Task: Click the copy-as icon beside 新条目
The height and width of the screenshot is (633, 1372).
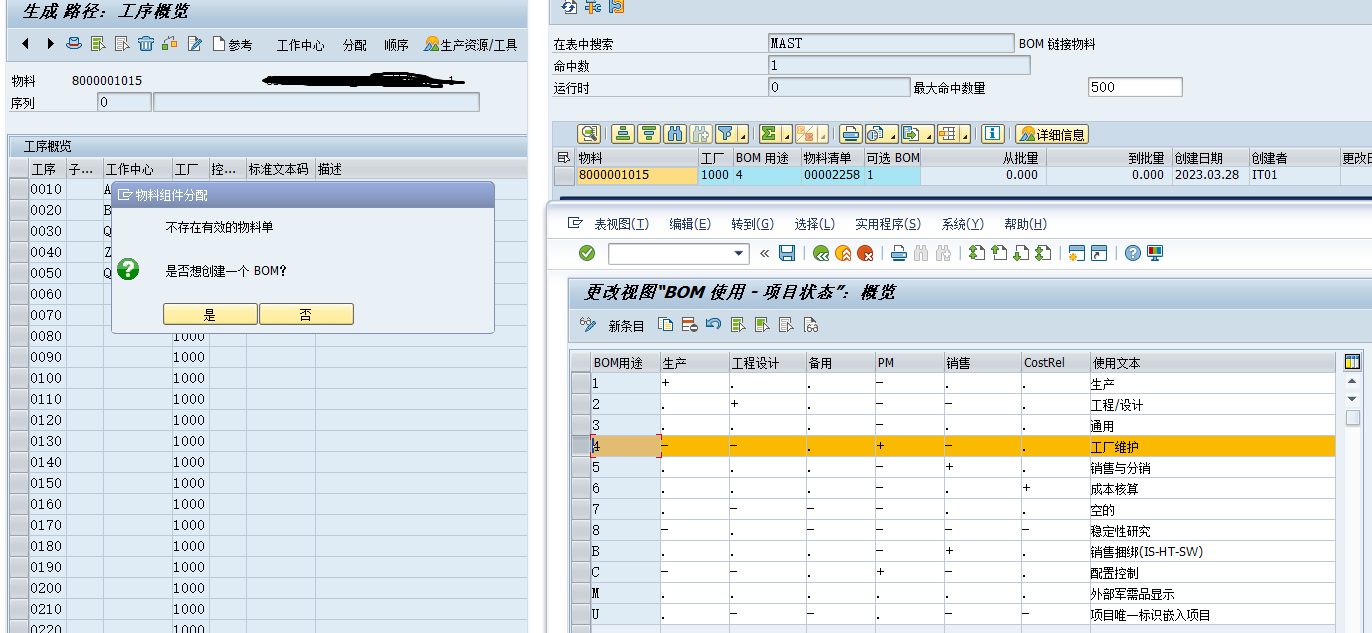Action: [x=666, y=325]
